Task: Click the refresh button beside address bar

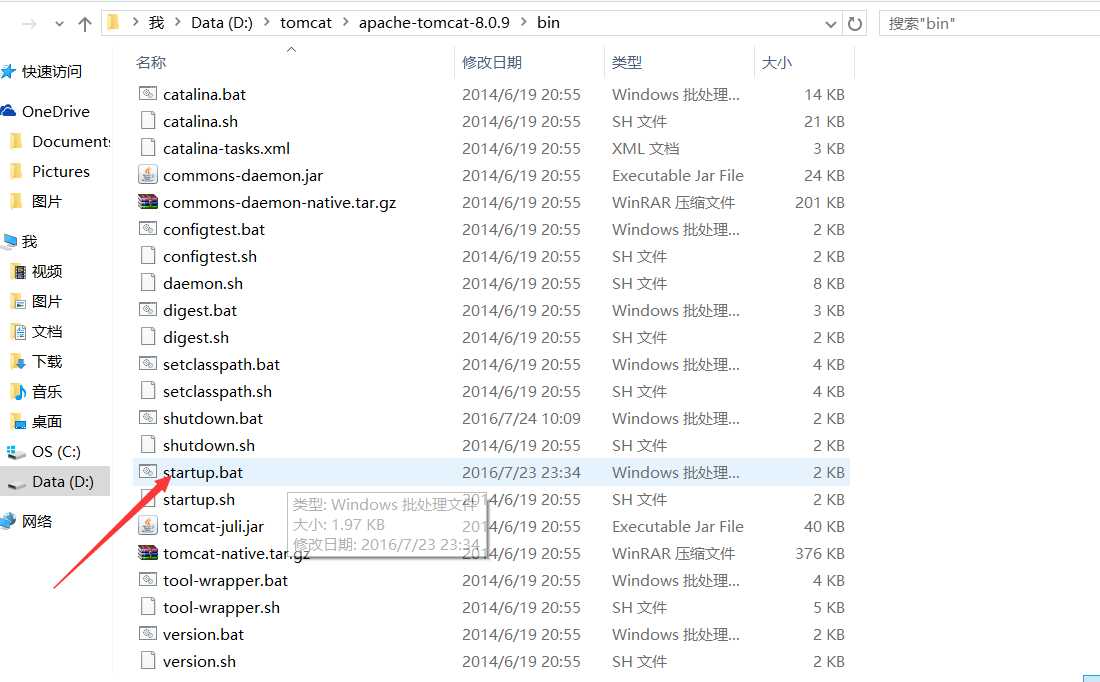Action: pos(854,24)
